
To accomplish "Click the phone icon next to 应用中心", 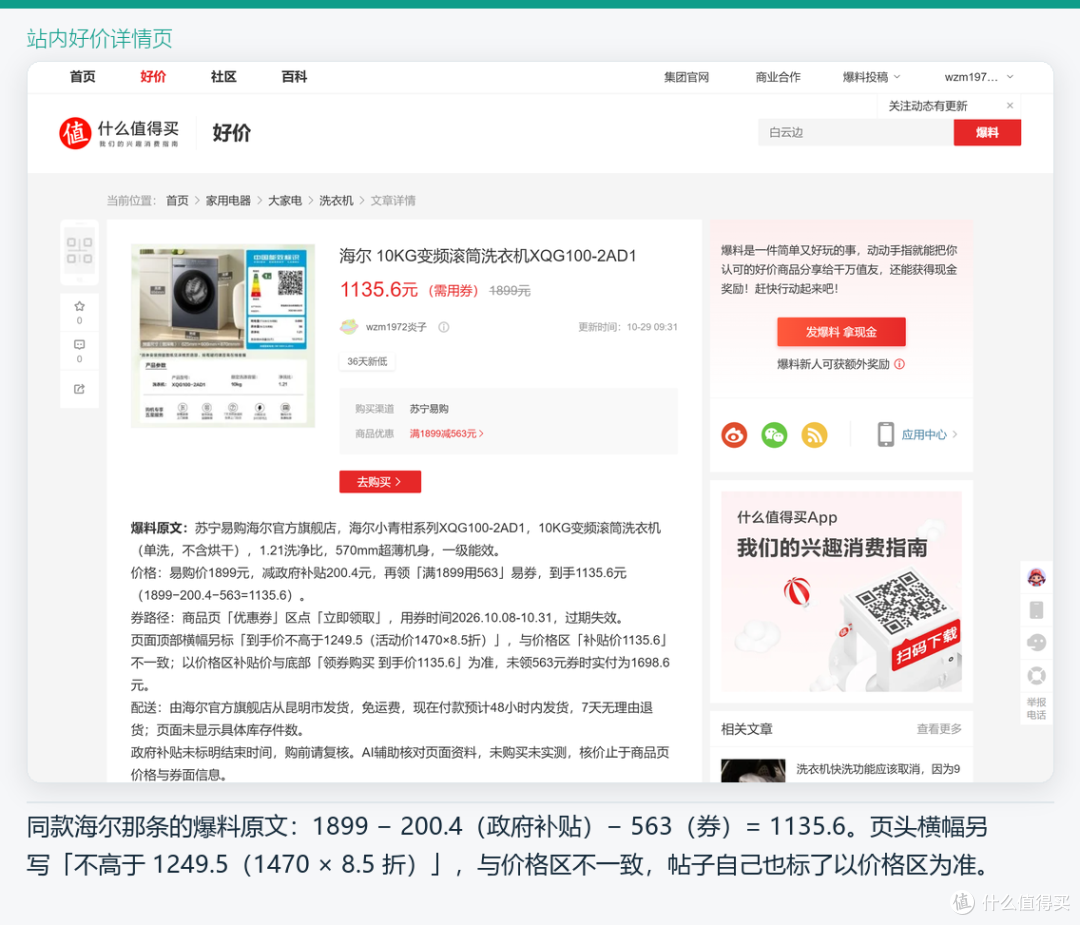I will 886,435.
